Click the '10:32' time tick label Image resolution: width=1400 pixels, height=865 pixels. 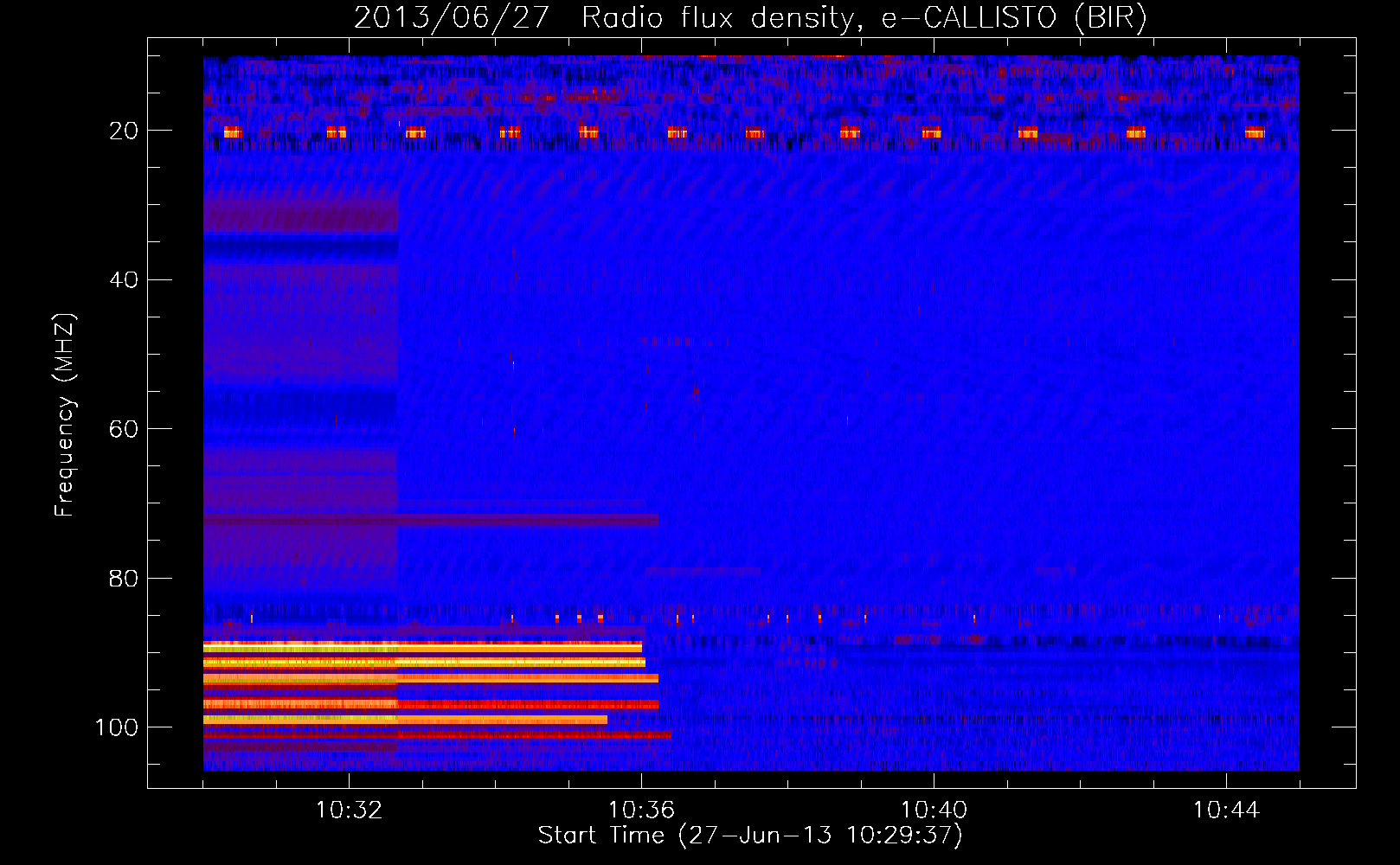click(349, 811)
